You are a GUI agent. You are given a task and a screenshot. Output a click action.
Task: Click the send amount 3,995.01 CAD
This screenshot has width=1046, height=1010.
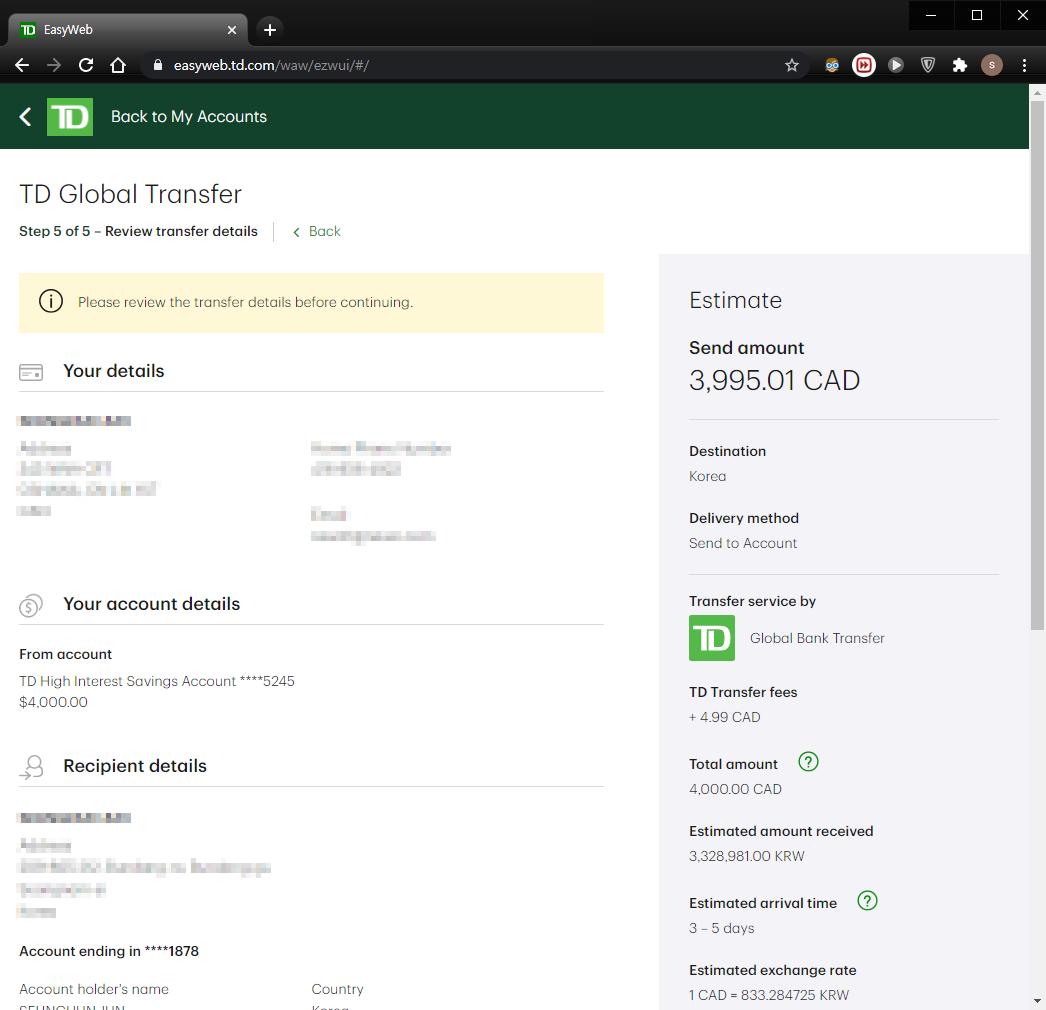click(x=774, y=380)
